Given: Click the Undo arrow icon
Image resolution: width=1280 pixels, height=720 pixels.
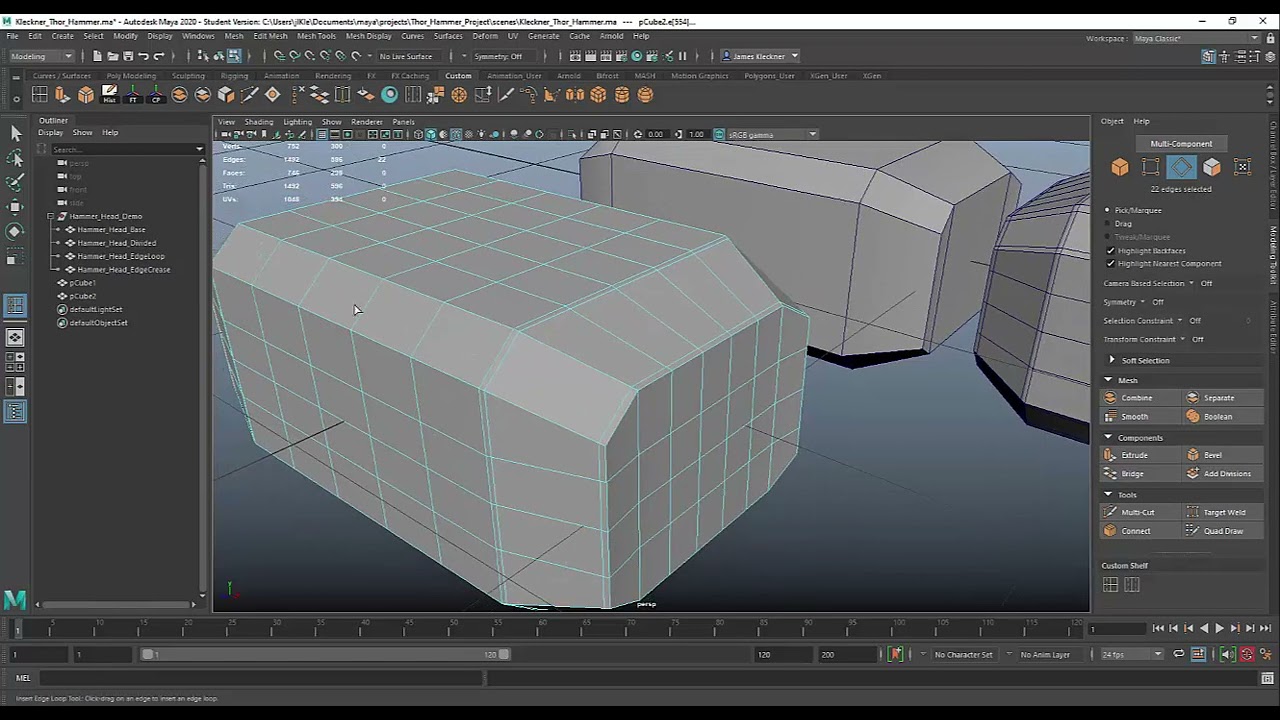Looking at the screenshot, I should click(143, 56).
